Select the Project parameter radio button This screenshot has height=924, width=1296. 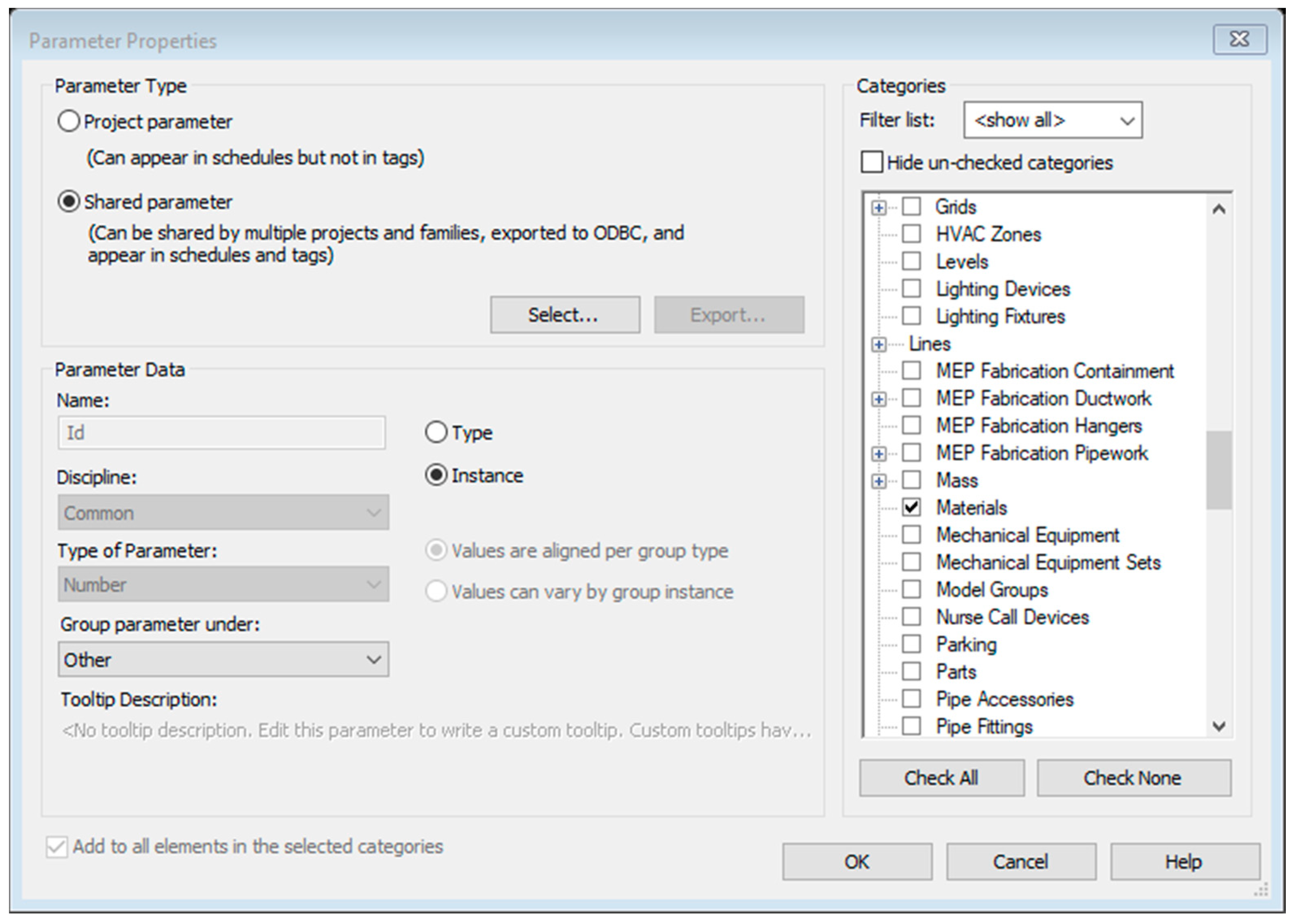[68, 121]
